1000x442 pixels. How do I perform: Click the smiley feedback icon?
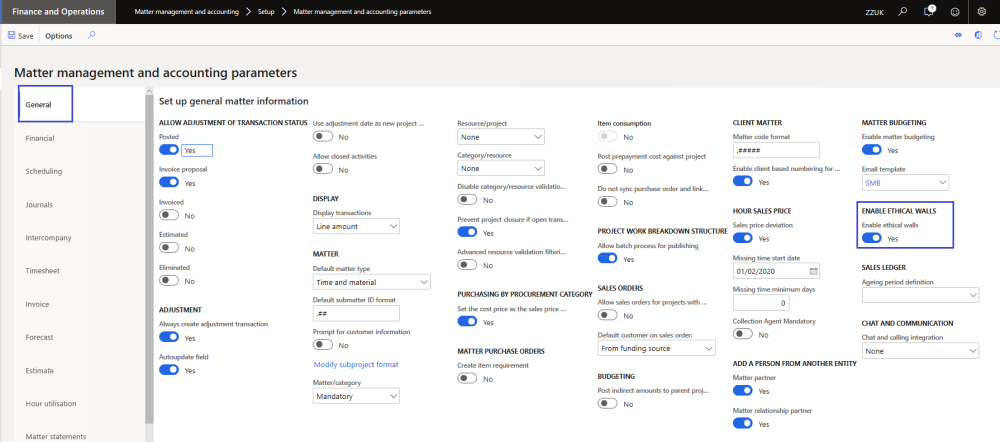pyautogui.click(x=955, y=11)
